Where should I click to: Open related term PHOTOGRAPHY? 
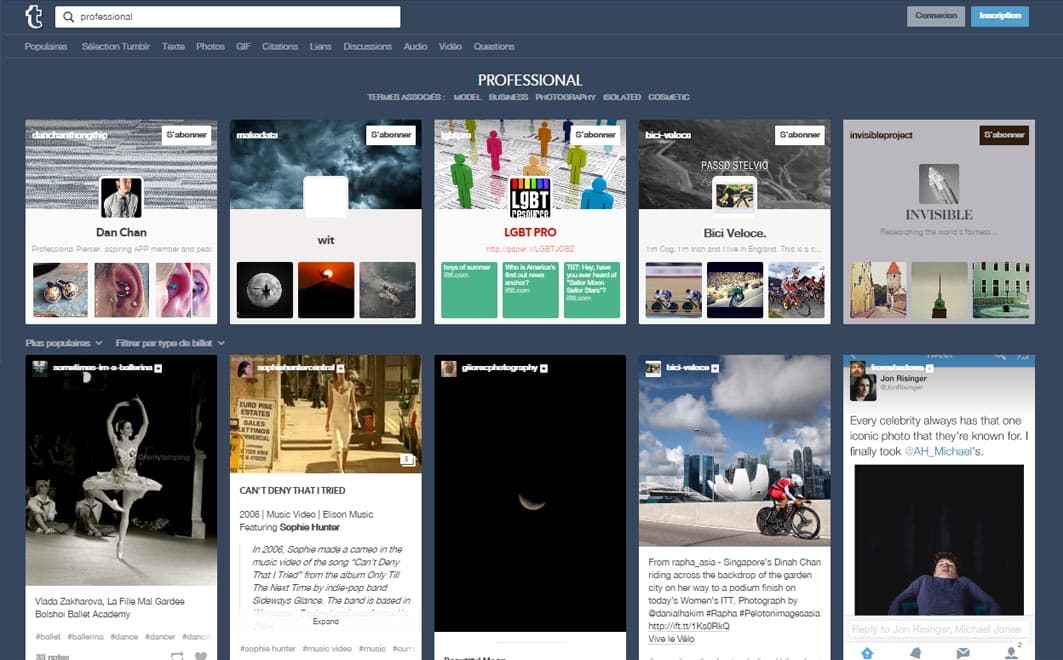(x=565, y=98)
